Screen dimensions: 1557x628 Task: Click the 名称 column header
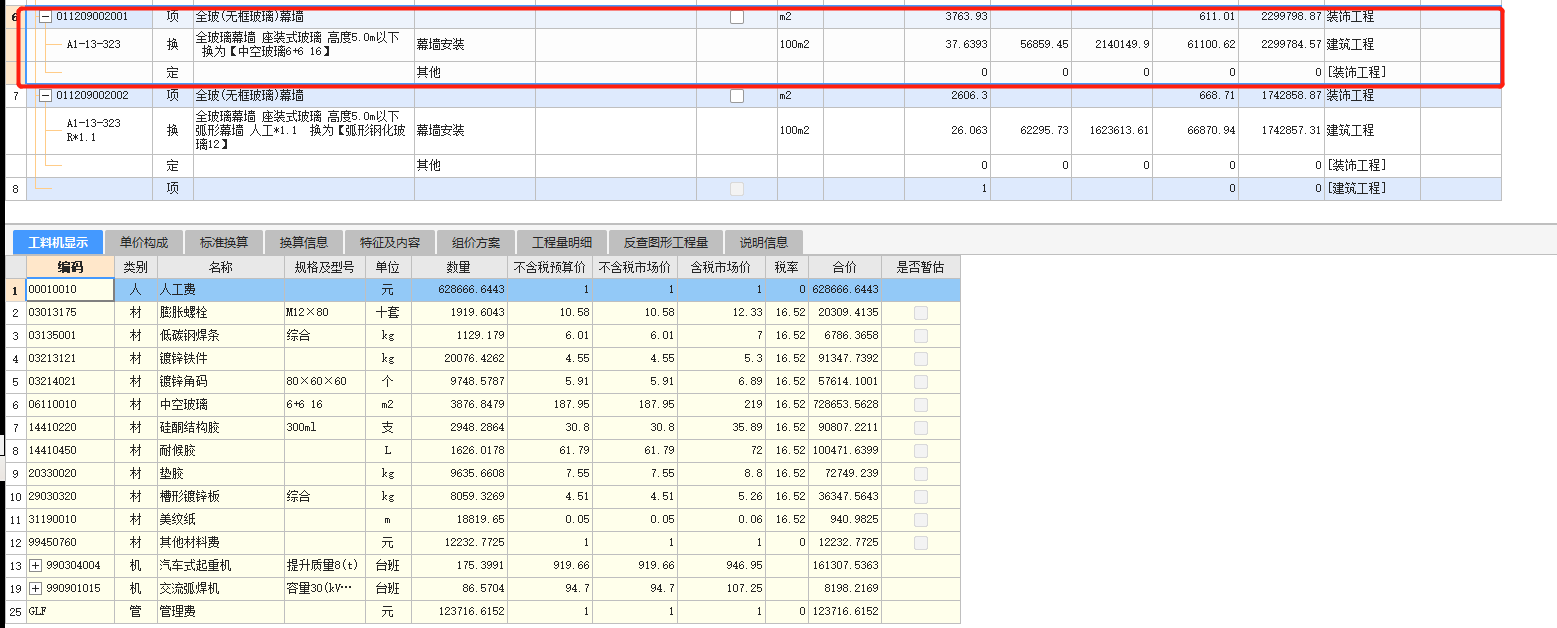click(220, 267)
